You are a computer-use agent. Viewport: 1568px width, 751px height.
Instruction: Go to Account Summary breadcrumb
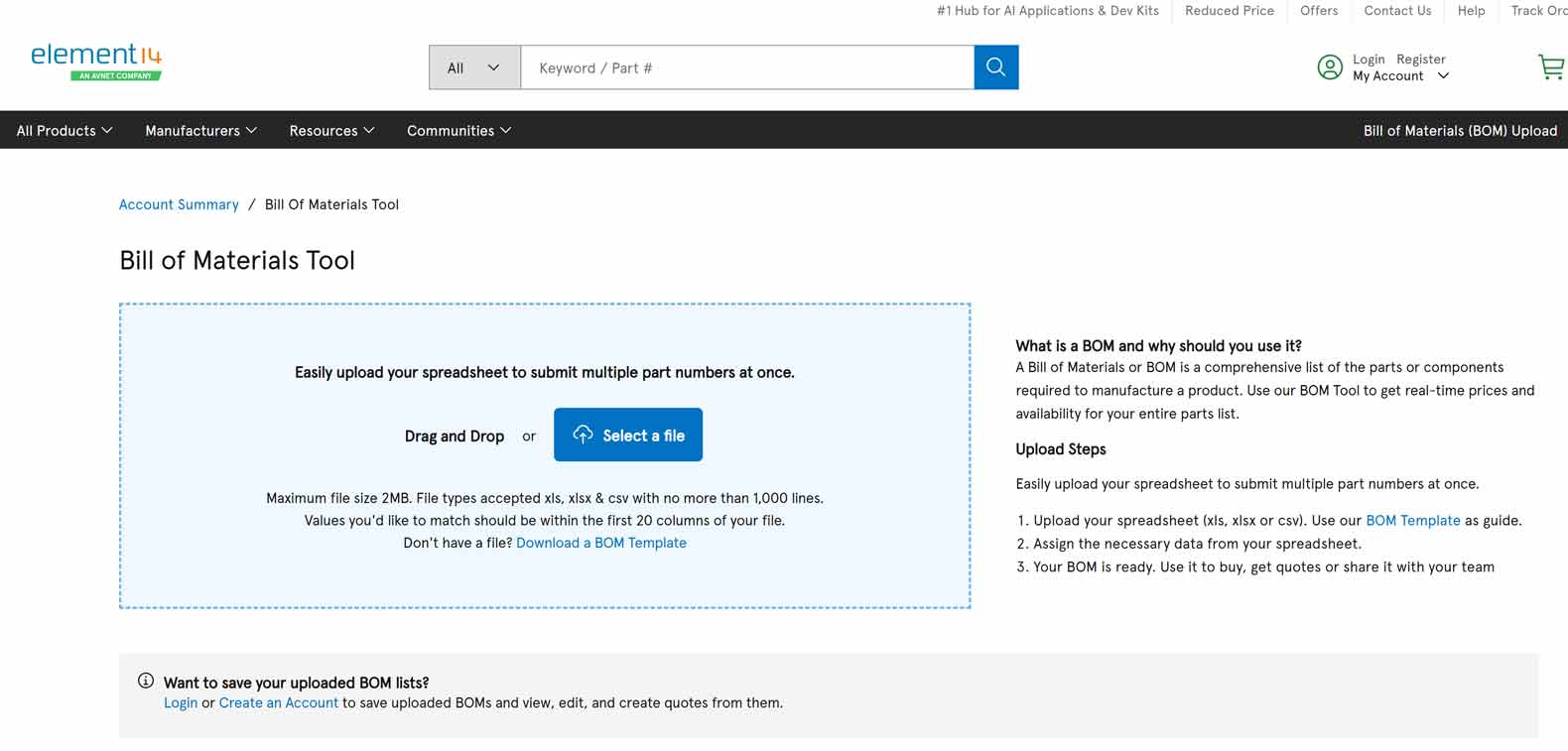(x=179, y=204)
